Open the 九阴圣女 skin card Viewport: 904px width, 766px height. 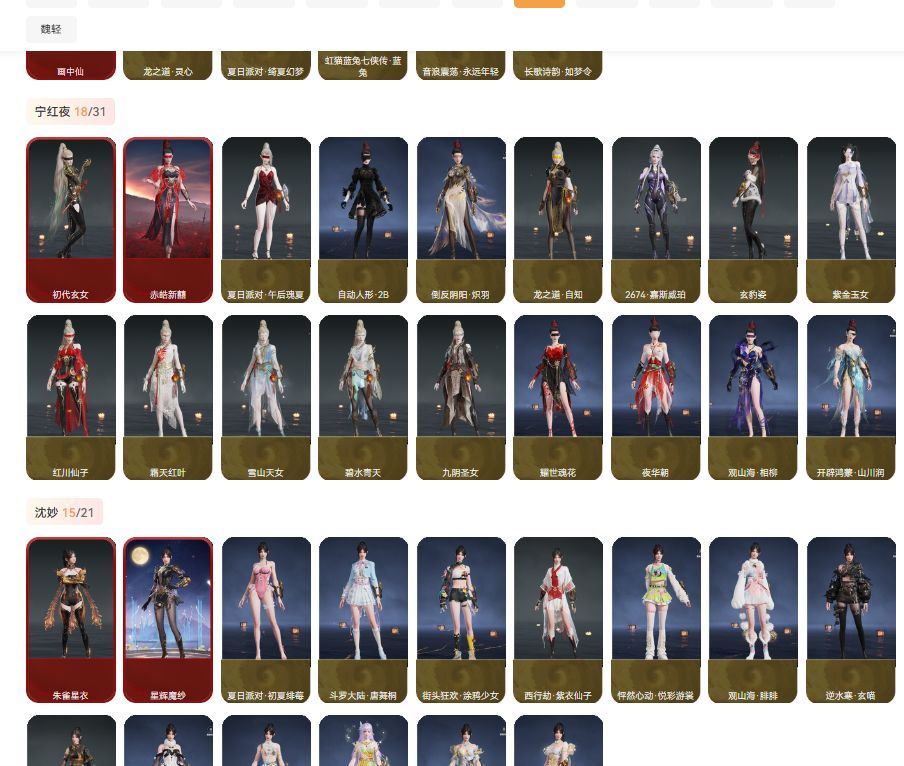461,397
